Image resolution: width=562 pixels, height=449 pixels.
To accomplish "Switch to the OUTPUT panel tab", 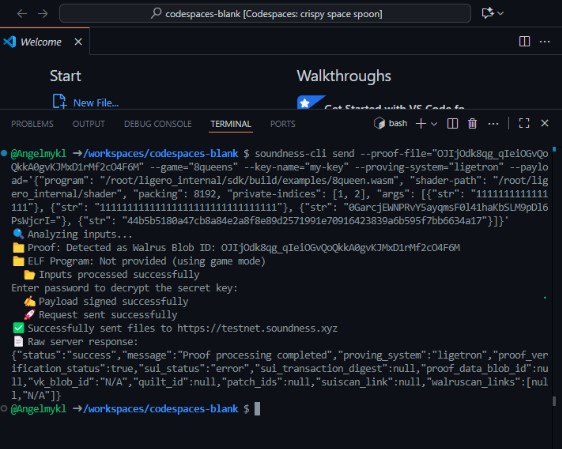I will click(89, 124).
